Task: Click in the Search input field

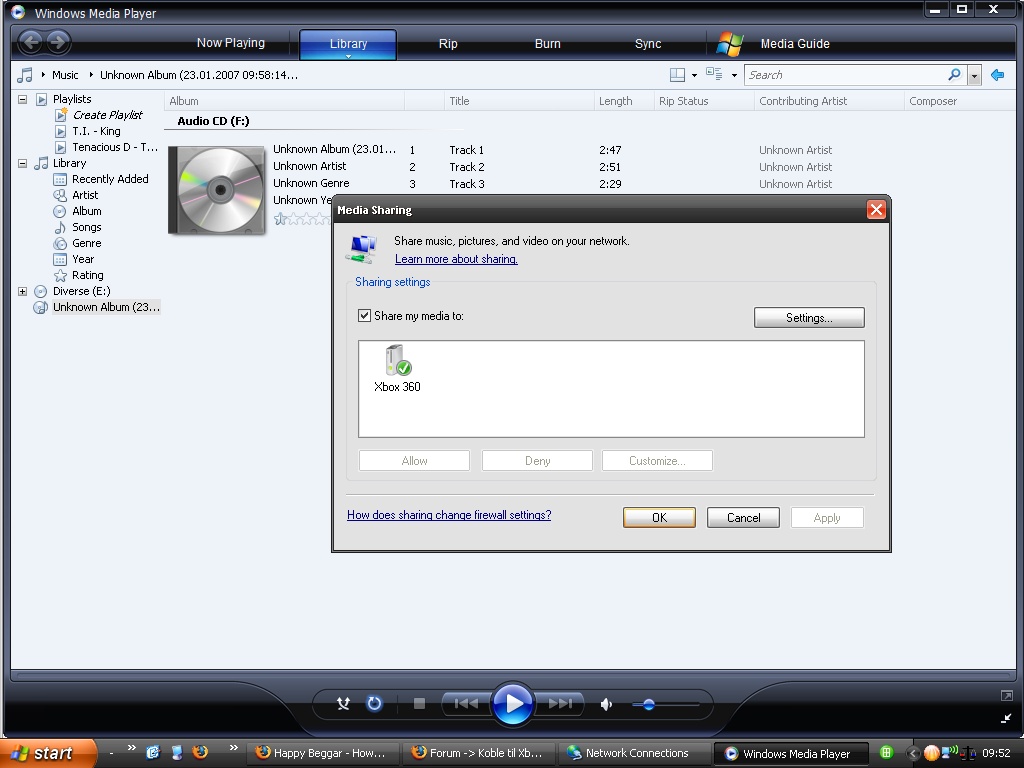Action: click(846, 75)
